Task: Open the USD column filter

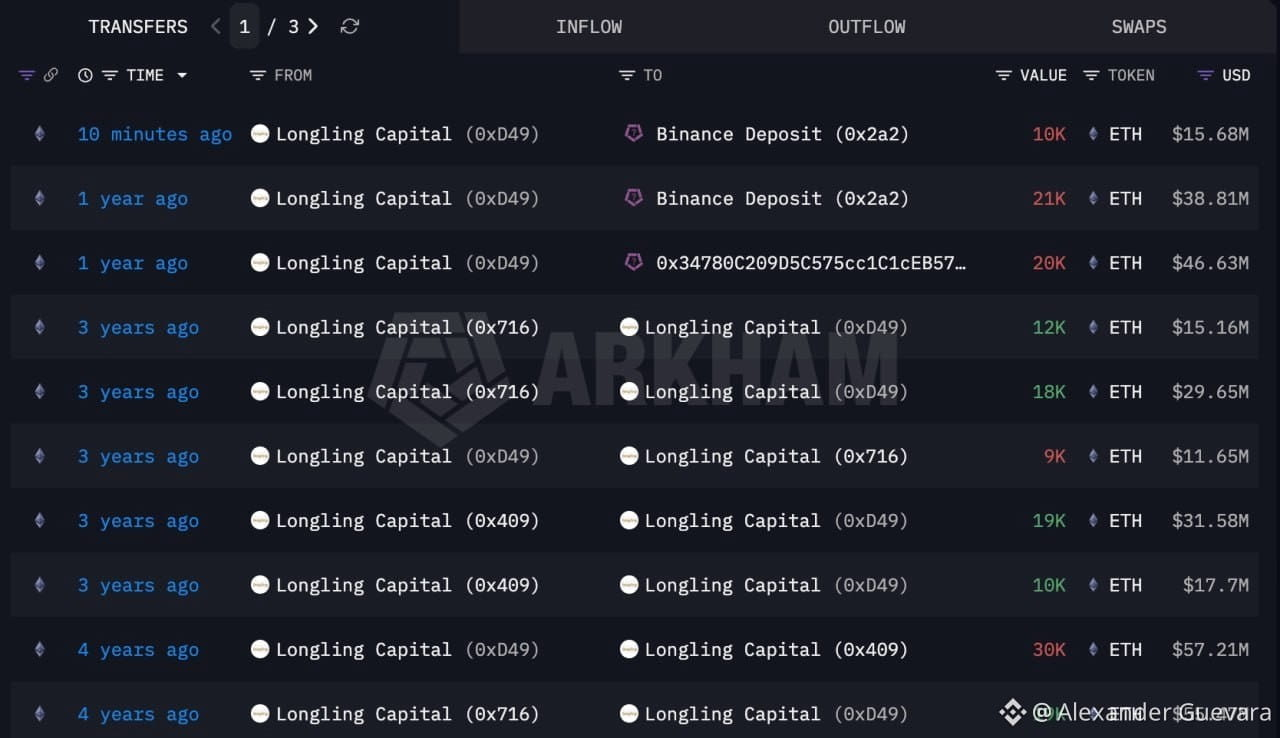Action: tap(1207, 75)
